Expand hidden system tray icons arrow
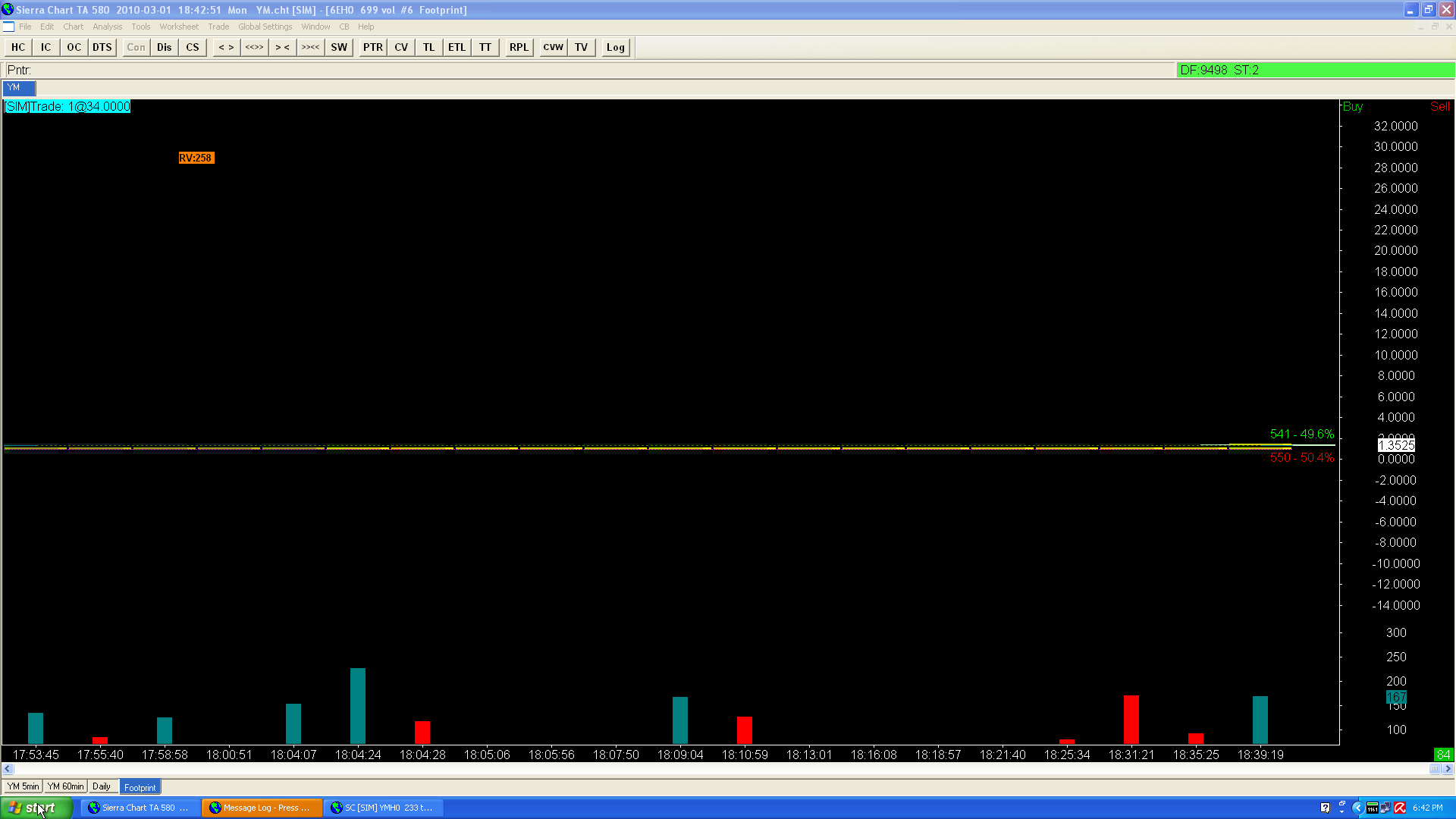1456x819 pixels. 1357,808
